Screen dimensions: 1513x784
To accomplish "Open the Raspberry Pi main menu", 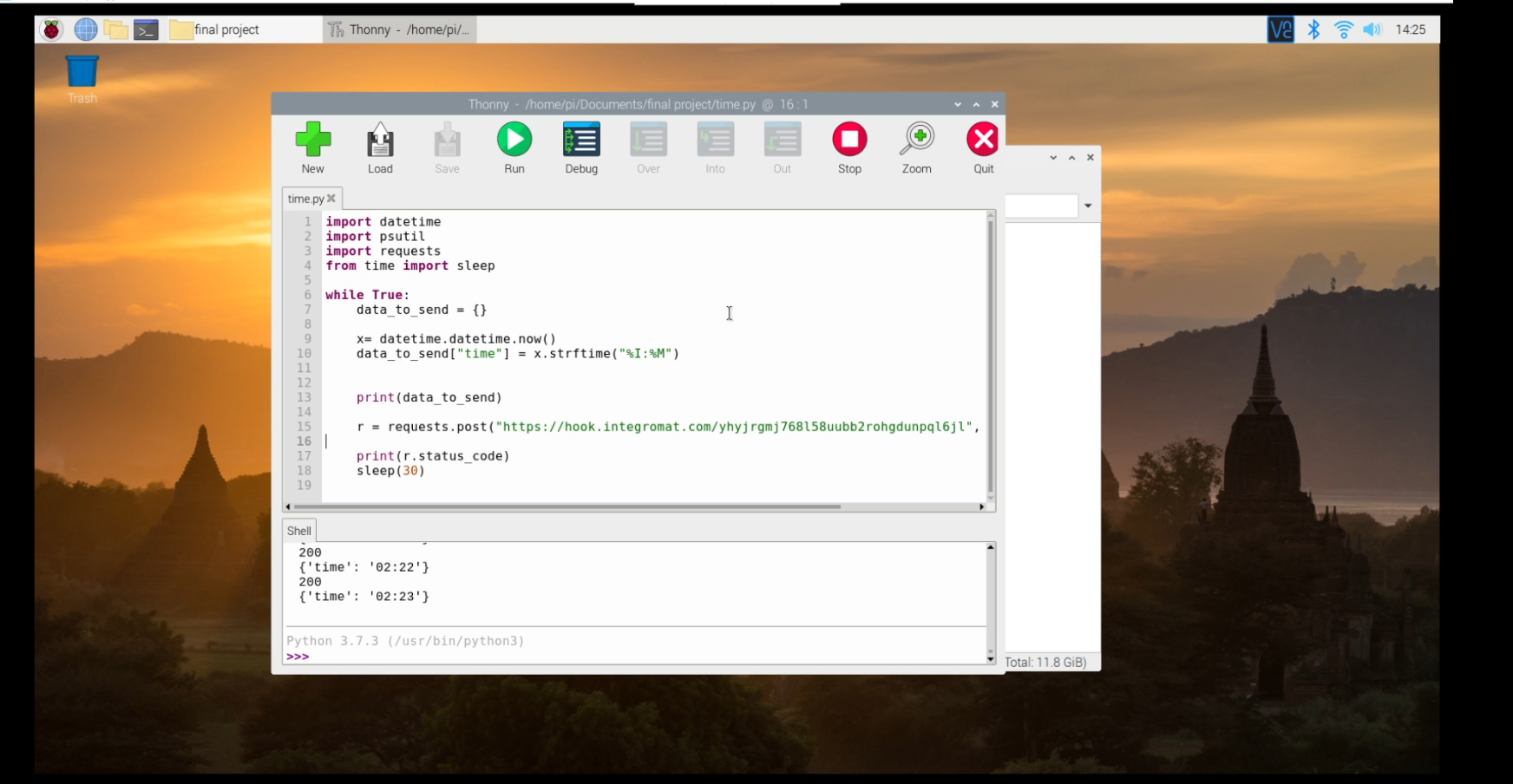I will [52, 29].
